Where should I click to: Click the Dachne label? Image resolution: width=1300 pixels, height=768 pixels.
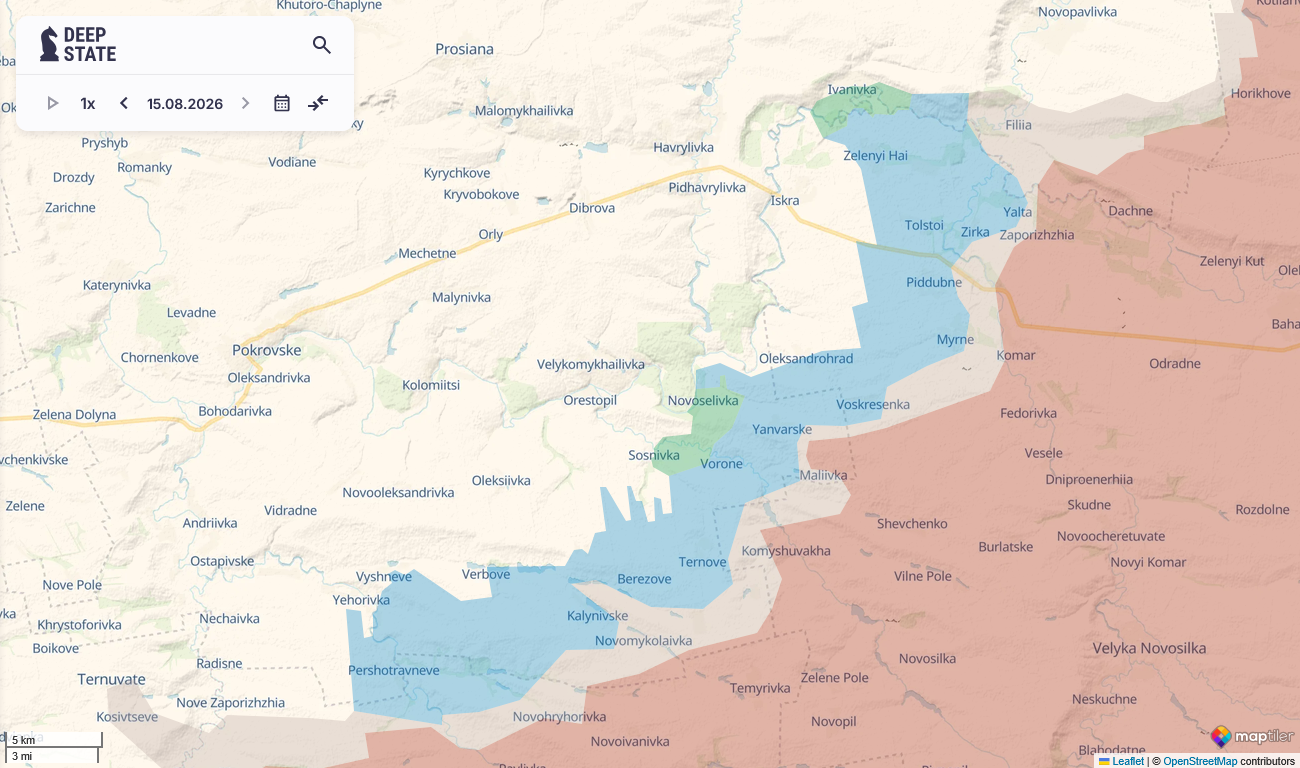(1131, 211)
